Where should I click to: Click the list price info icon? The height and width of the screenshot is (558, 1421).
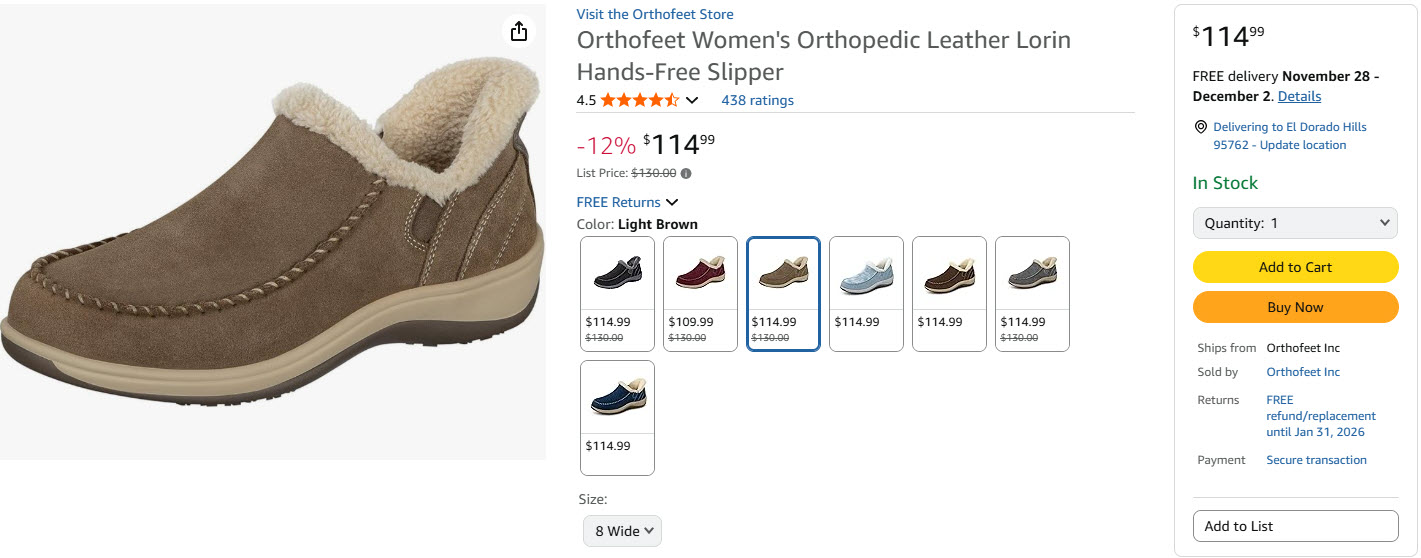click(x=686, y=173)
